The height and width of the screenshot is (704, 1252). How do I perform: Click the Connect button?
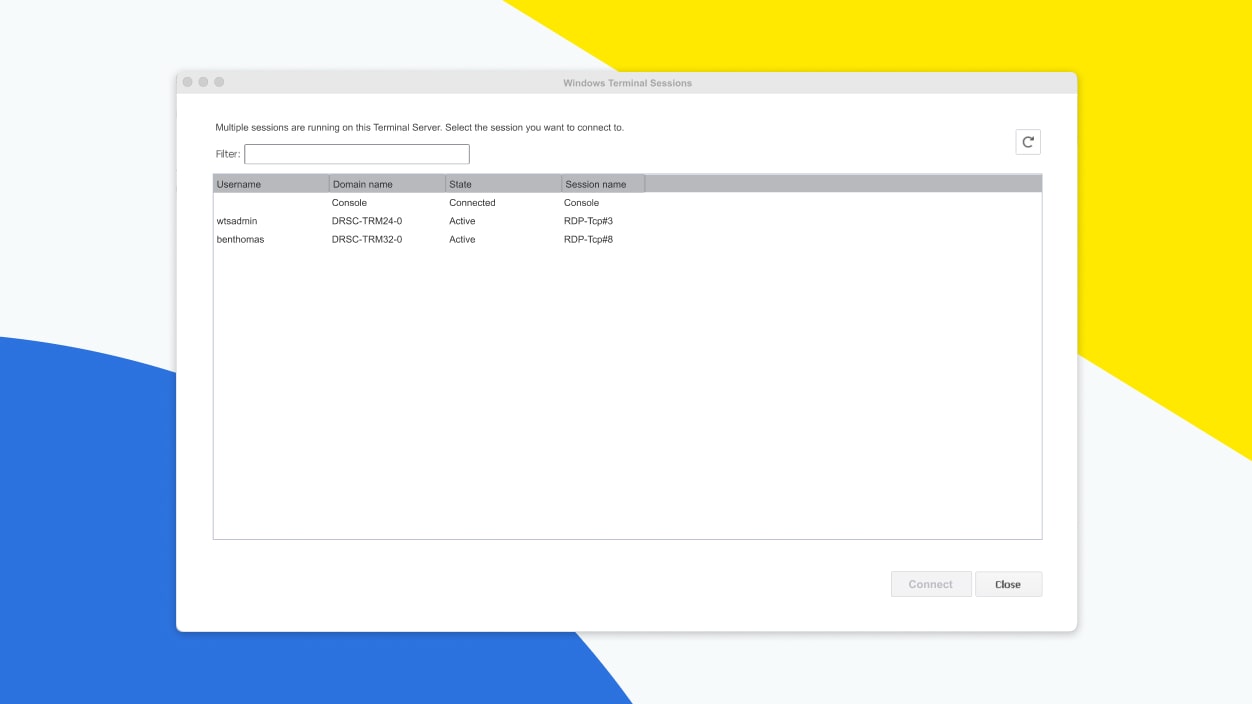coord(930,584)
